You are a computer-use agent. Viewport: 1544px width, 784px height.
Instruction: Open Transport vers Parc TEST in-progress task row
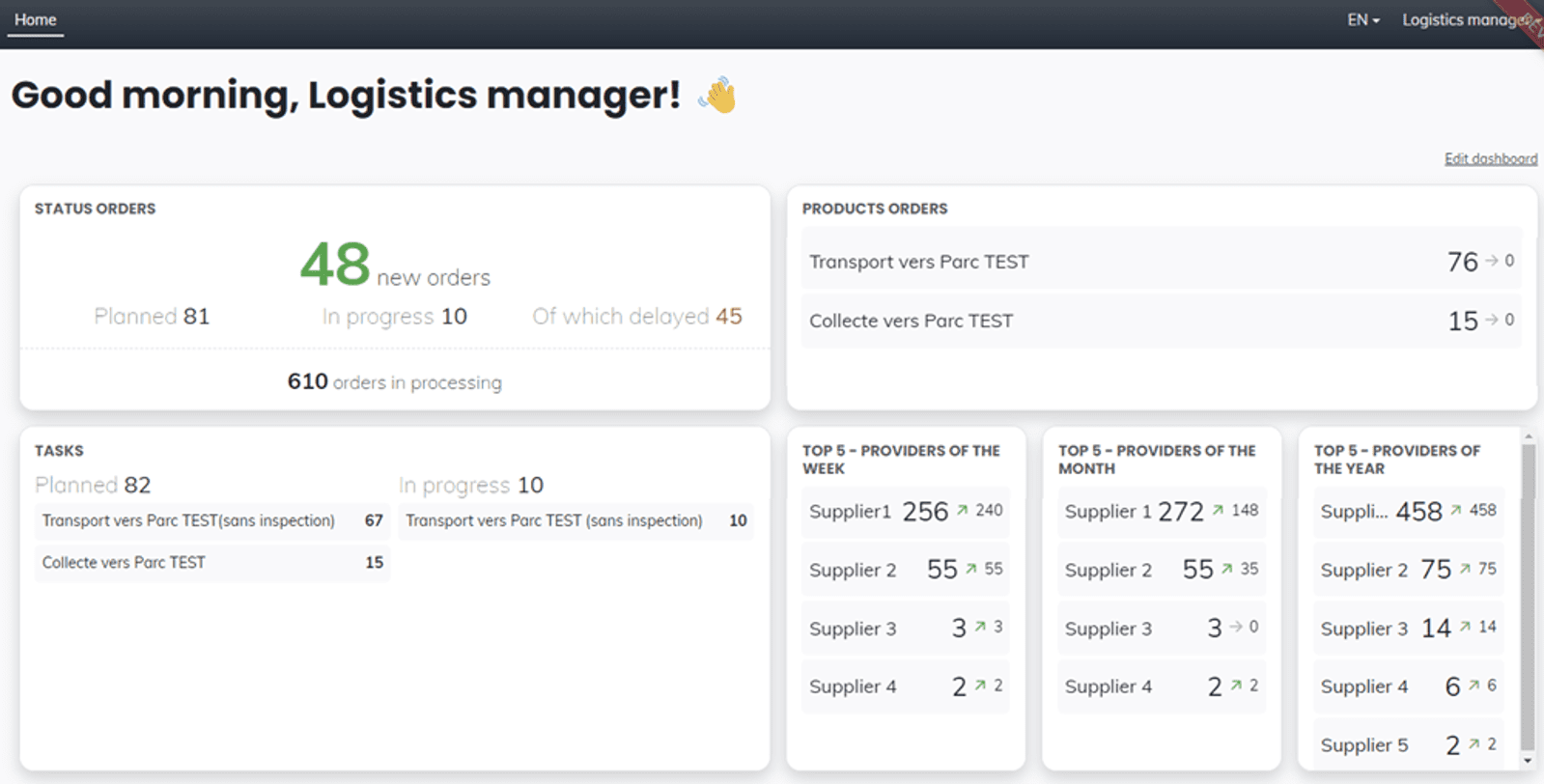click(575, 521)
